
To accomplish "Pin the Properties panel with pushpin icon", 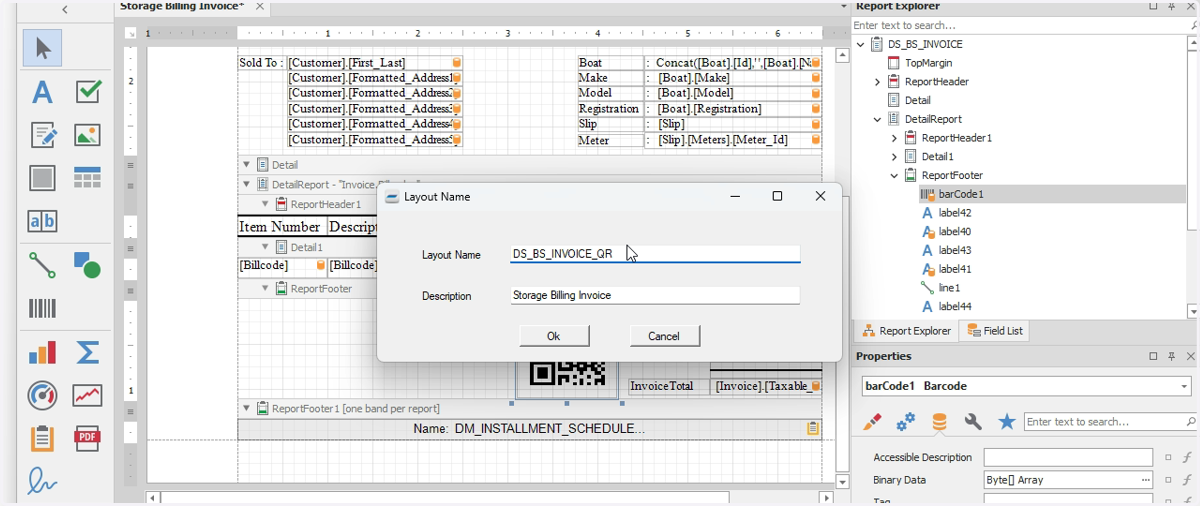I will click(x=1170, y=356).
